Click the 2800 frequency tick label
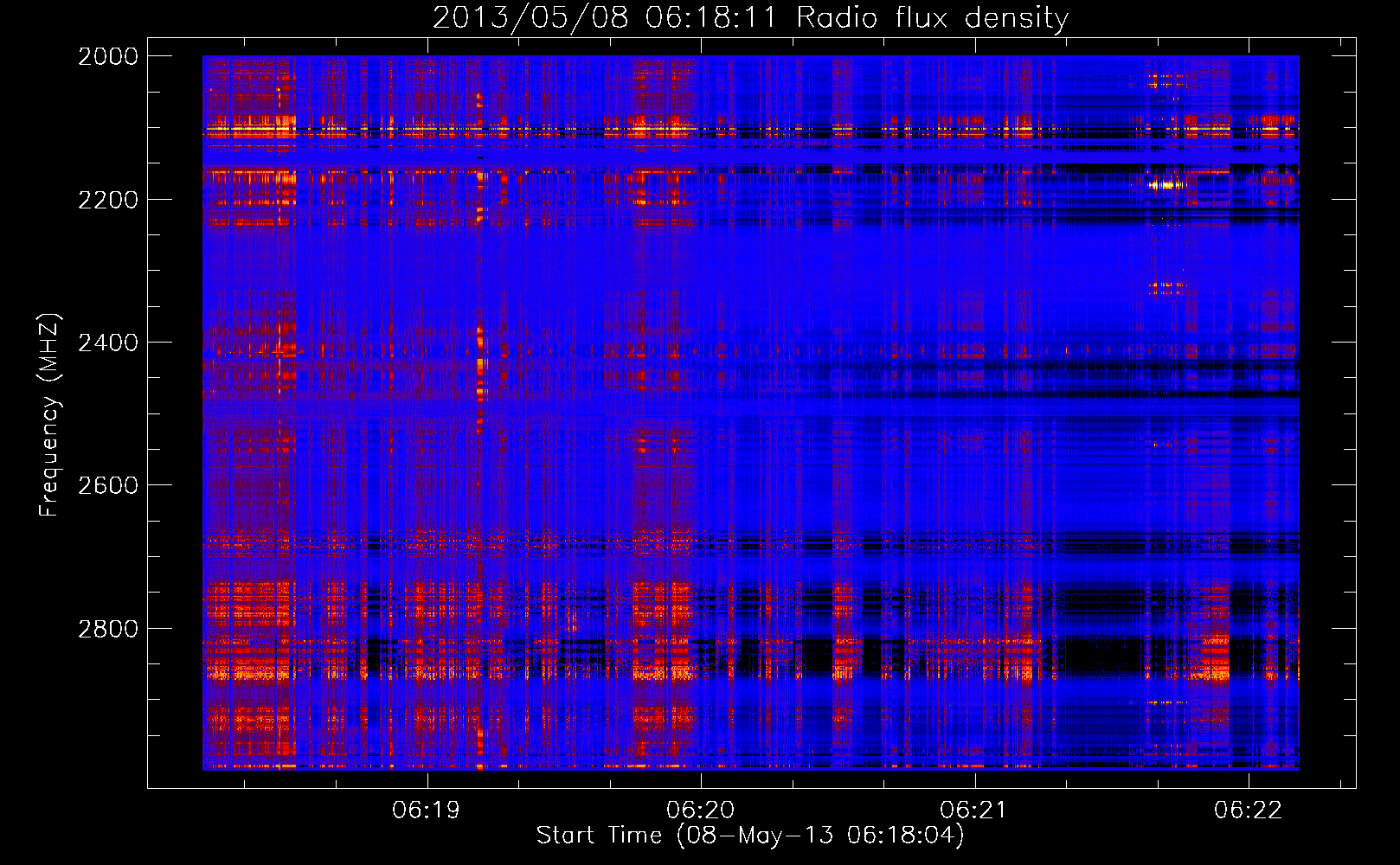1400x865 pixels. (x=108, y=629)
